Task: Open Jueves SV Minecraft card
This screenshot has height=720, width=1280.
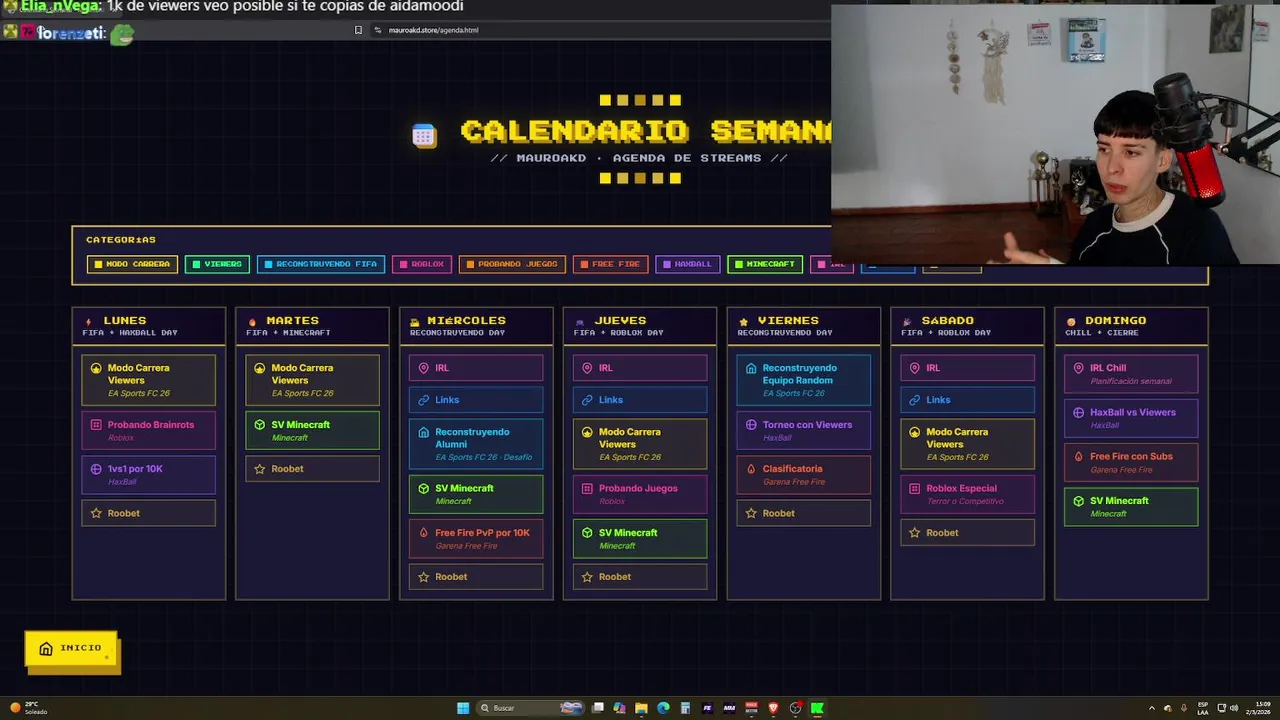Action: click(x=640, y=538)
